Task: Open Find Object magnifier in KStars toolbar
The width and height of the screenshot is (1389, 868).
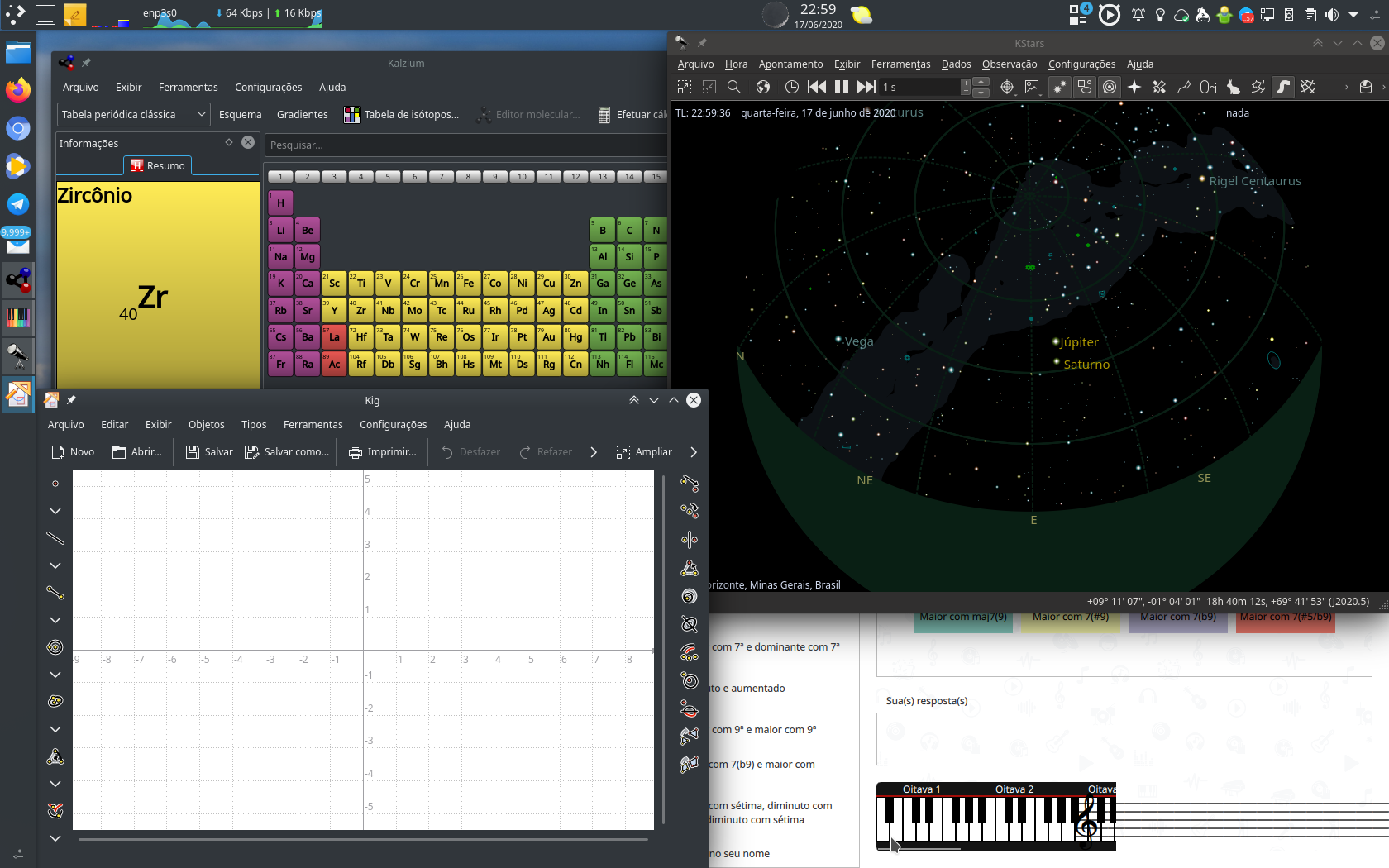Action: click(x=733, y=87)
